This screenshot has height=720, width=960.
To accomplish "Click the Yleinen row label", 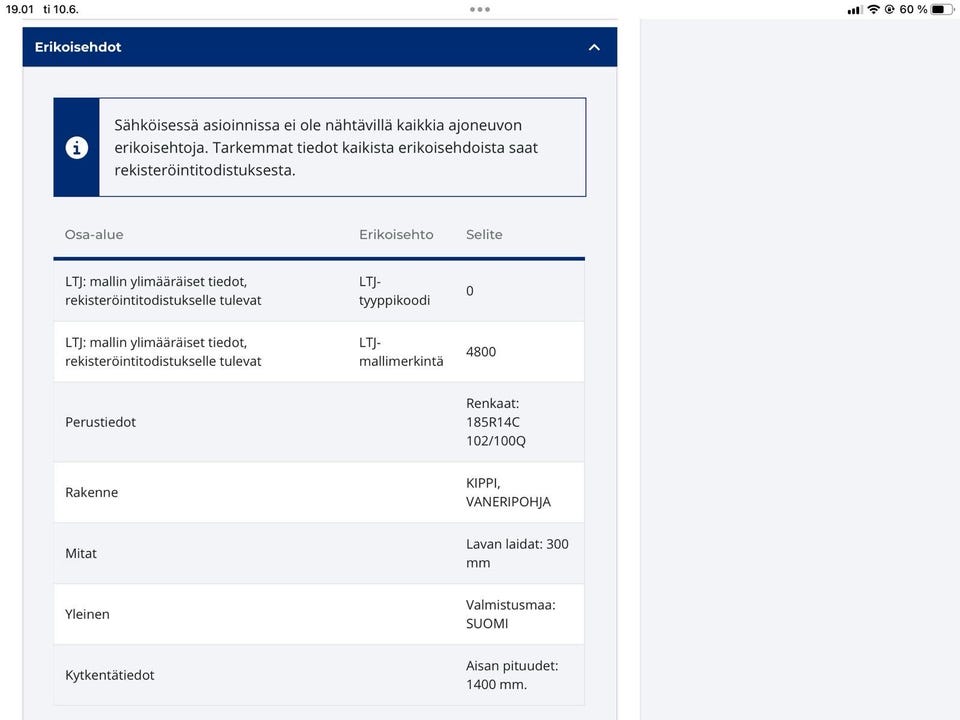I will click(87, 614).
